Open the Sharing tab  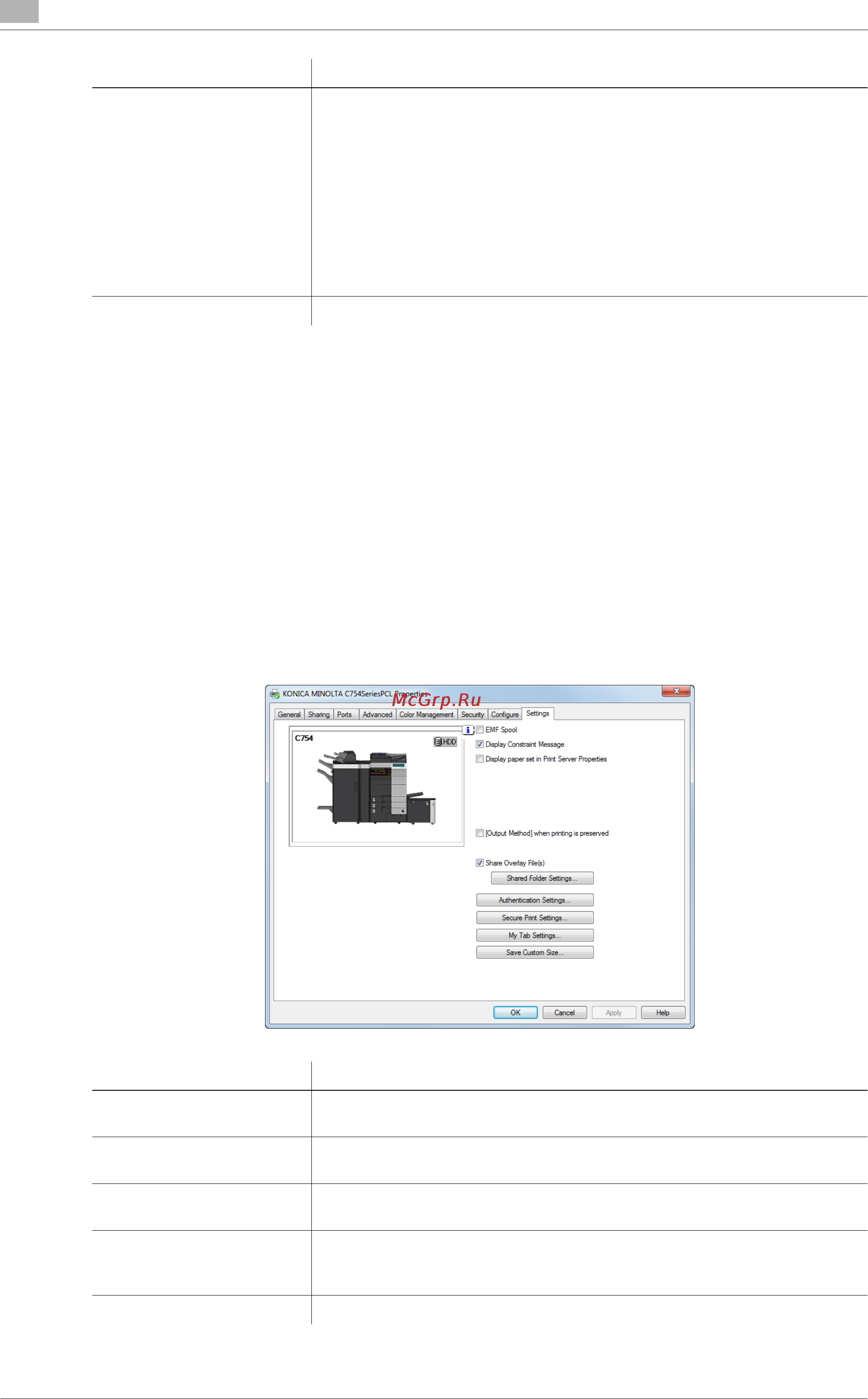click(x=319, y=715)
